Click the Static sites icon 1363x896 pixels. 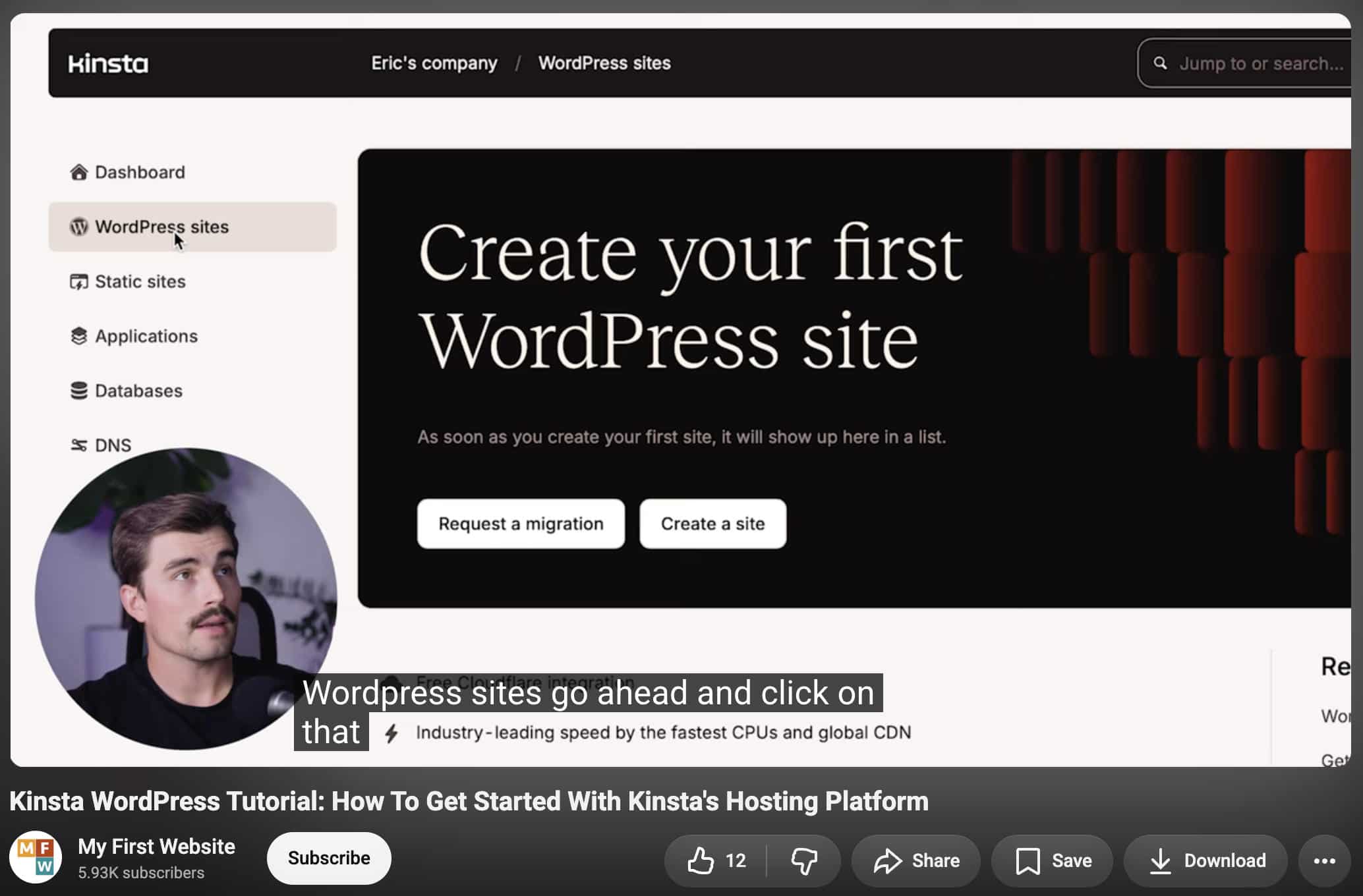(x=79, y=281)
